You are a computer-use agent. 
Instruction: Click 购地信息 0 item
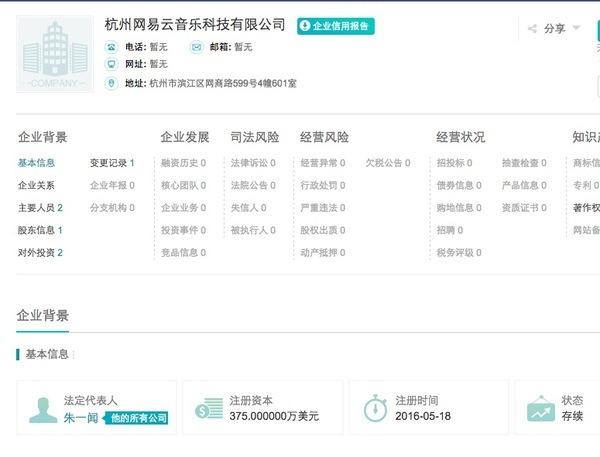tap(459, 208)
